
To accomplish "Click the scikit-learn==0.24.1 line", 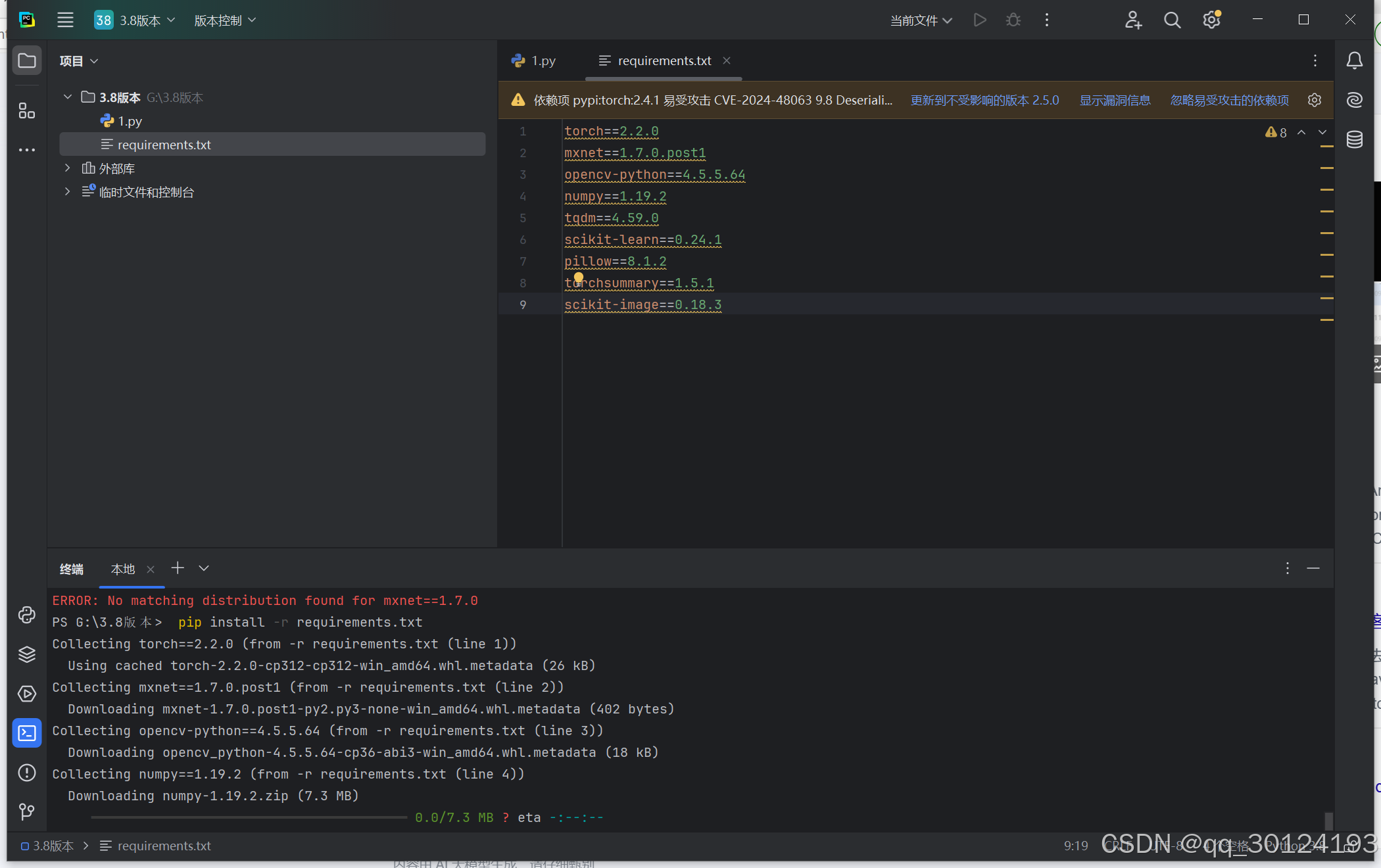I will pyautogui.click(x=643, y=240).
